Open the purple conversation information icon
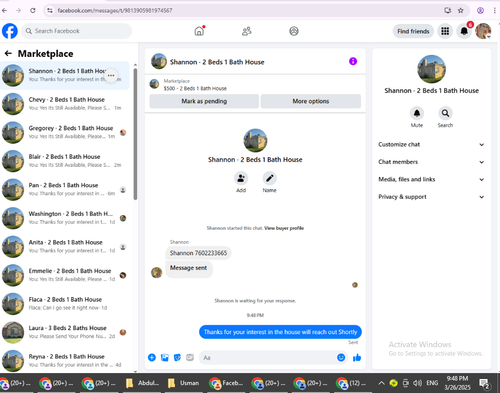This screenshot has width=500, height=393. (x=353, y=61)
